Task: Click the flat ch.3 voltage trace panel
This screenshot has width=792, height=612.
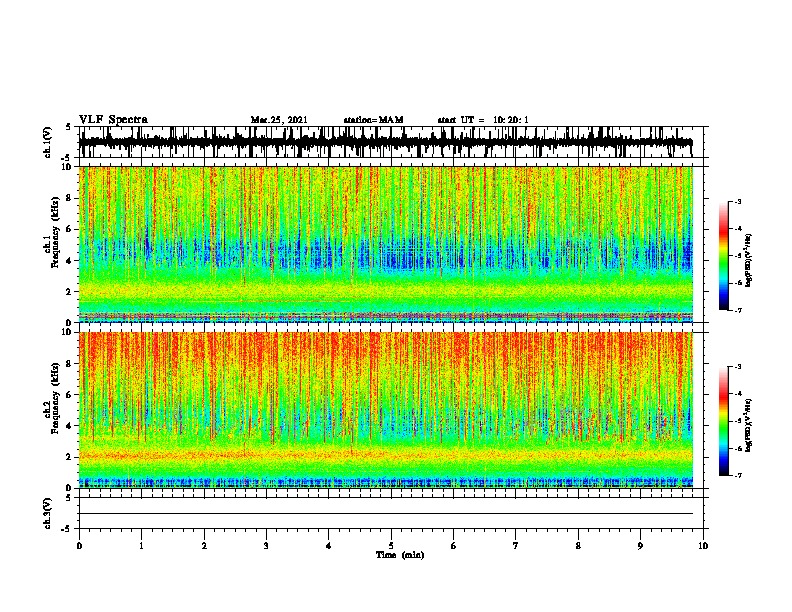Action: coord(391,513)
